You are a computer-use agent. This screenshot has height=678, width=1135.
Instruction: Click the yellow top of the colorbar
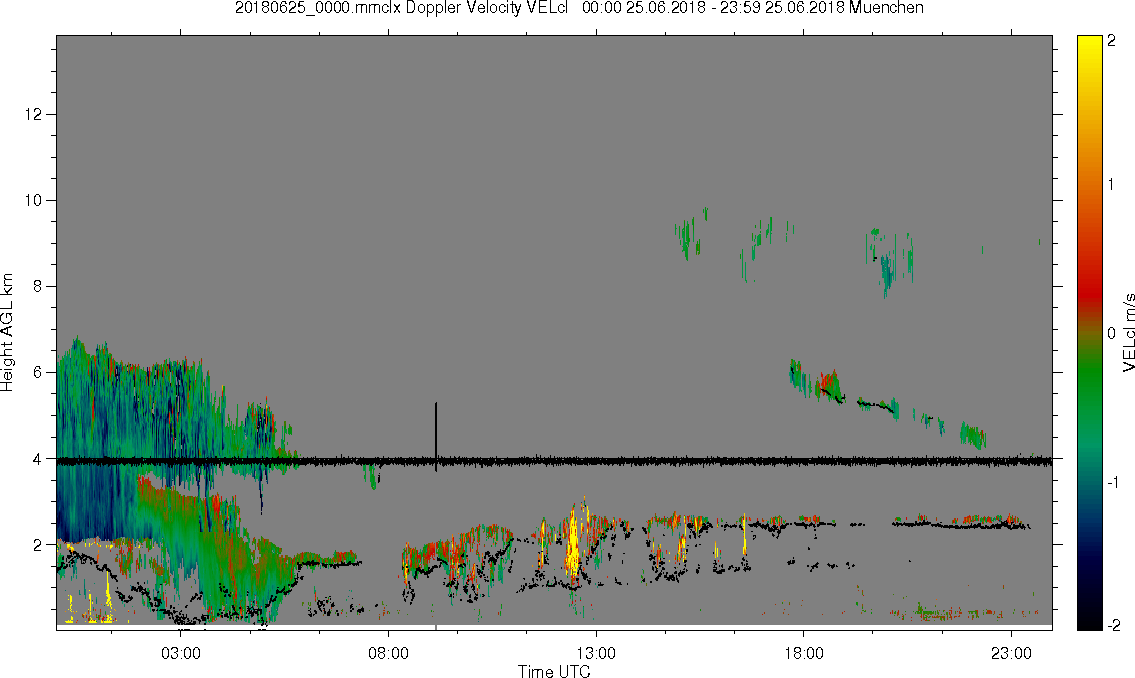coord(1089,43)
